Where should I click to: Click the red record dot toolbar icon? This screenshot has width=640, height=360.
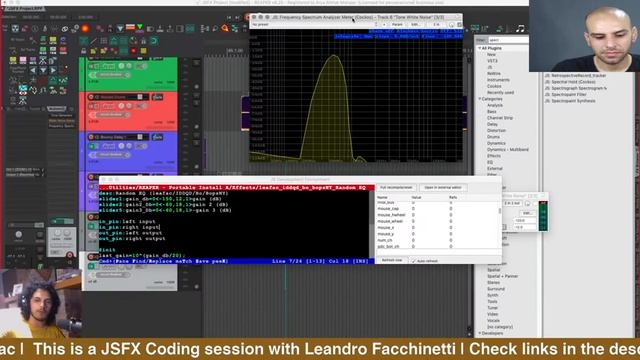click(133, 51)
